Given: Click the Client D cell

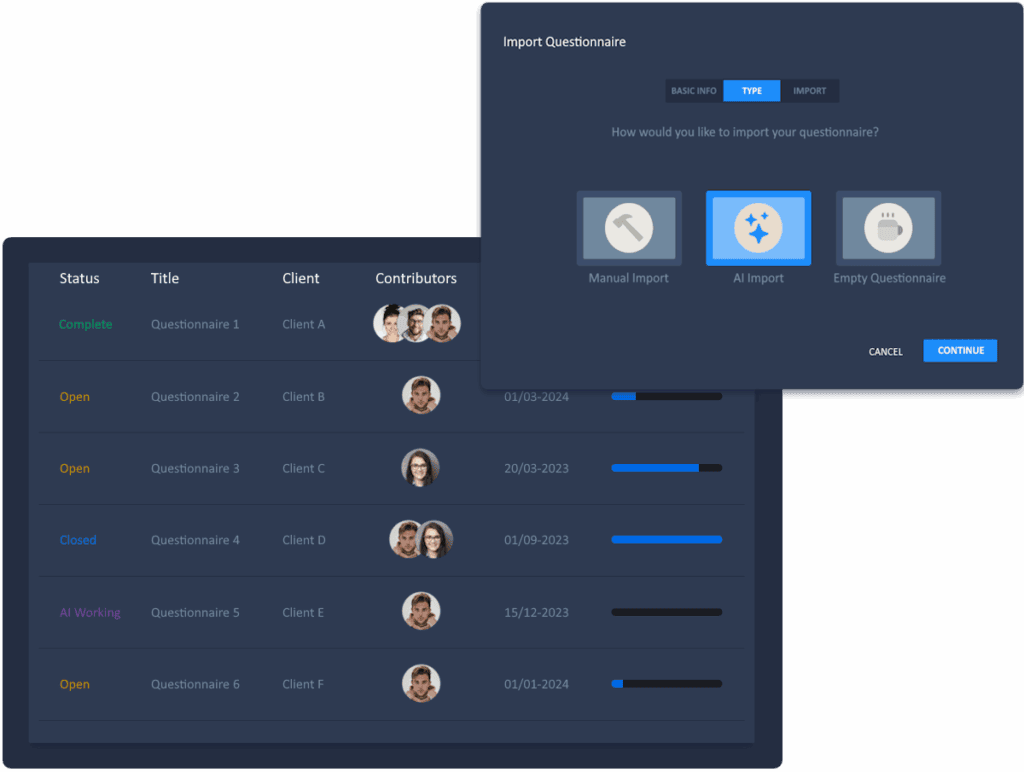Looking at the screenshot, I should (x=304, y=540).
